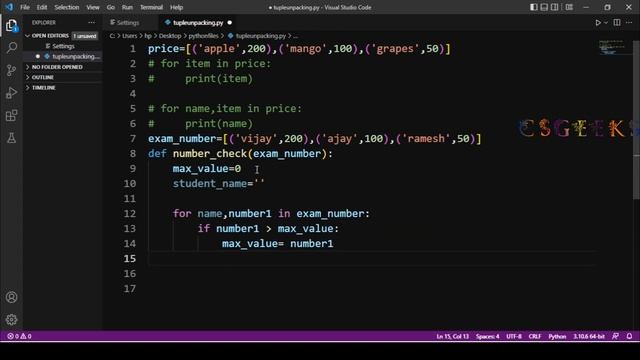Open Customize Layout icon
Screen dimensions: 640x360
click(x=569, y=7)
